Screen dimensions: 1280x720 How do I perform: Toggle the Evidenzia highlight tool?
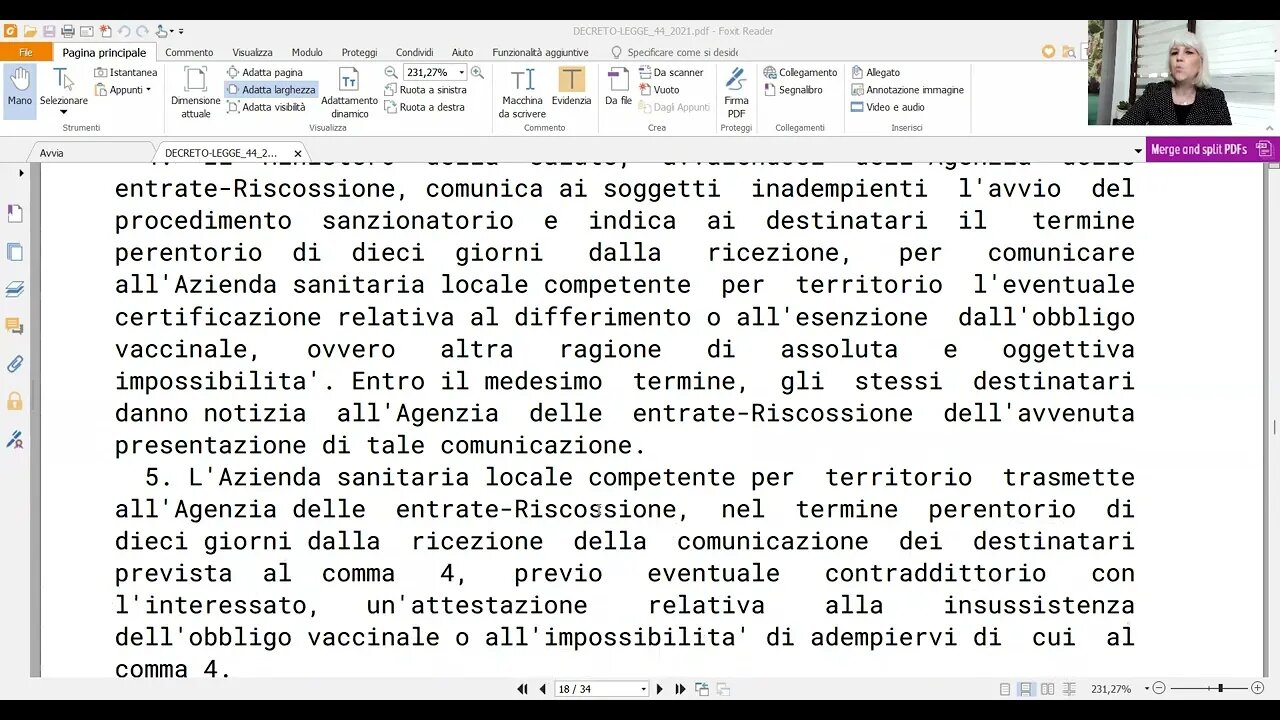pyautogui.click(x=571, y=87)
